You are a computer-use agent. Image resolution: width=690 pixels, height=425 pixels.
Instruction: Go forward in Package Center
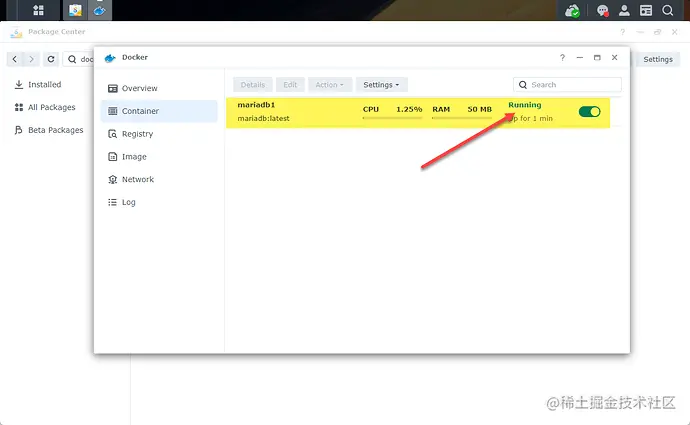(x=31, y=59)
